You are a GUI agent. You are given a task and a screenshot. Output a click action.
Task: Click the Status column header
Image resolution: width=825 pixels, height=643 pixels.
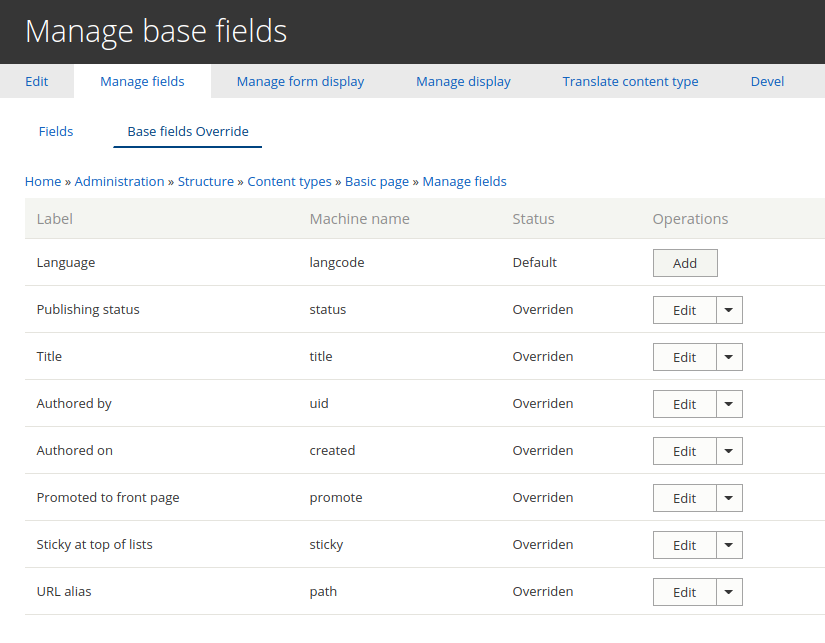(x=534, y=219)
